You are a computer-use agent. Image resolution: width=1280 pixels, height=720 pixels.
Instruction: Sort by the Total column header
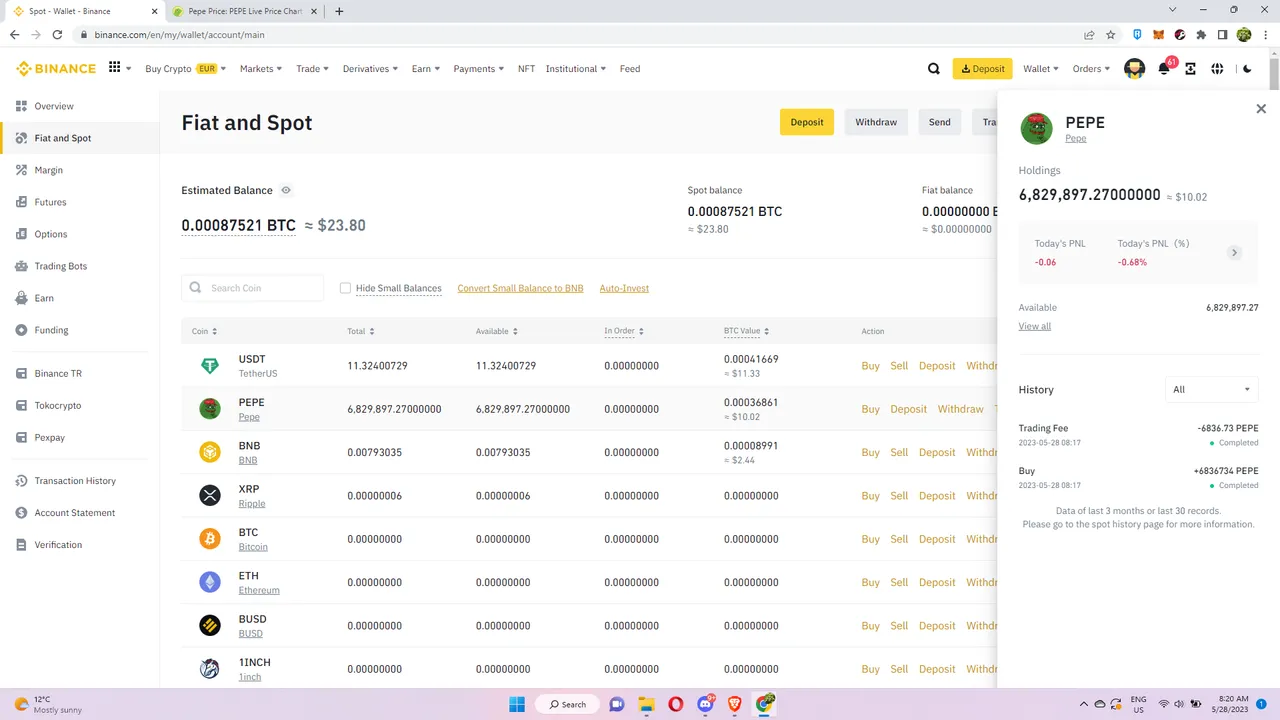(360, 331)
